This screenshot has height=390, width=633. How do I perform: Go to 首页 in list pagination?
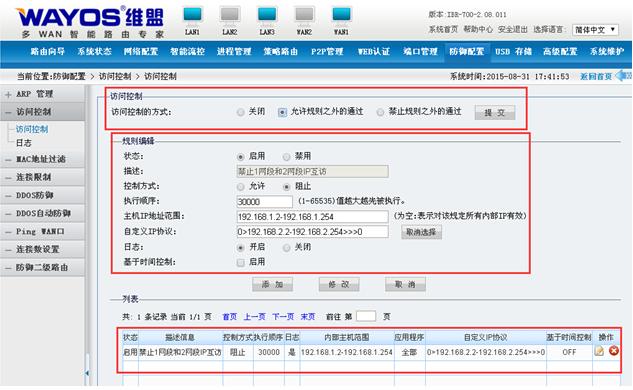tap(230, 317)
